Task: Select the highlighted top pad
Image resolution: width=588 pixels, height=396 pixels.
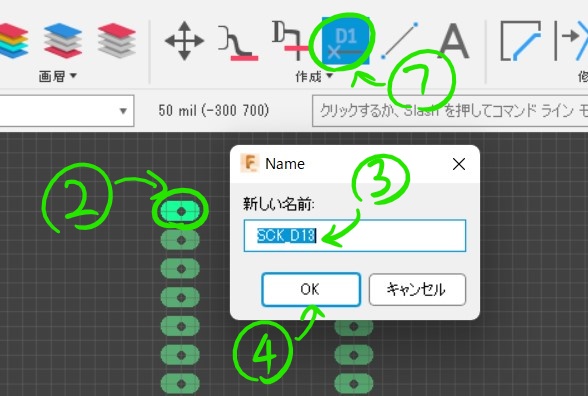Action: pos(180,211)
